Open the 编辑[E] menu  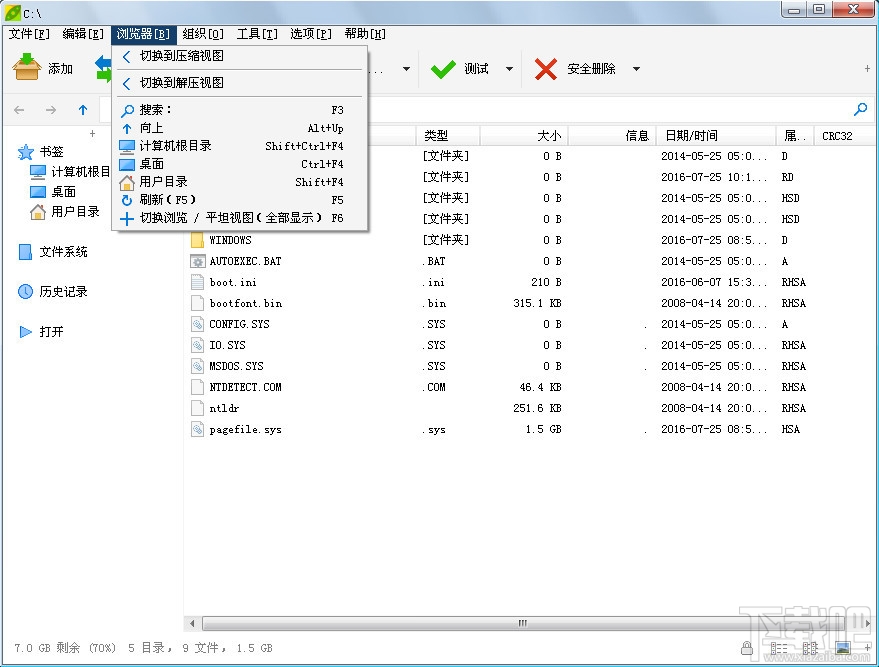pos(83,34)
